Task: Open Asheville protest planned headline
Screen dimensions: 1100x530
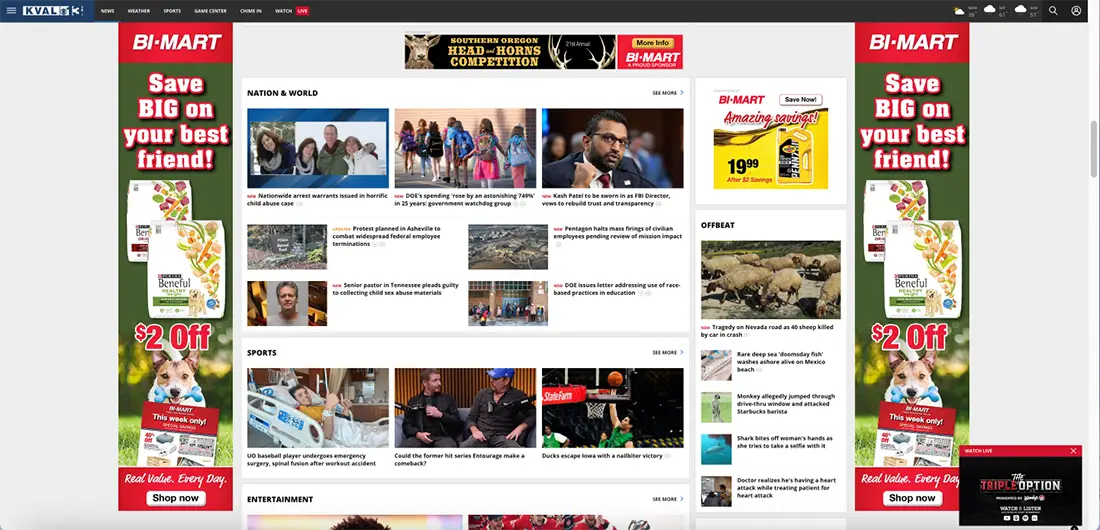Action: click(x=387, y=236)
